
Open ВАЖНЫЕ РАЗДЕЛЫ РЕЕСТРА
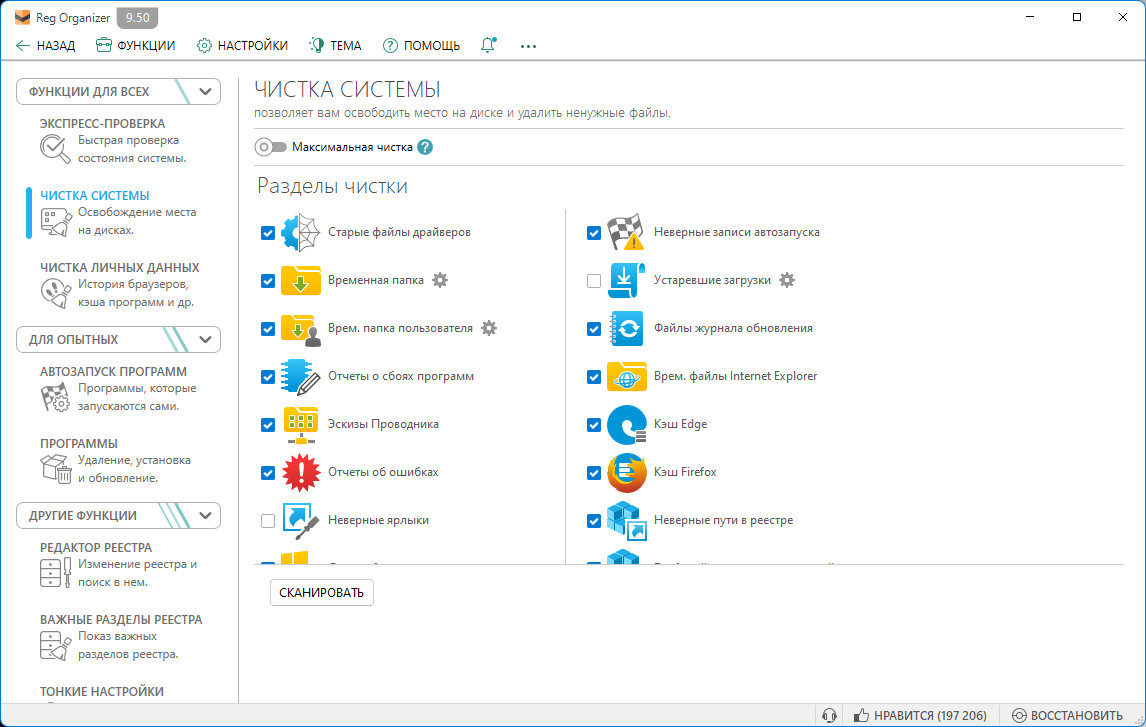pyautogui.click(x=121, y=636)
